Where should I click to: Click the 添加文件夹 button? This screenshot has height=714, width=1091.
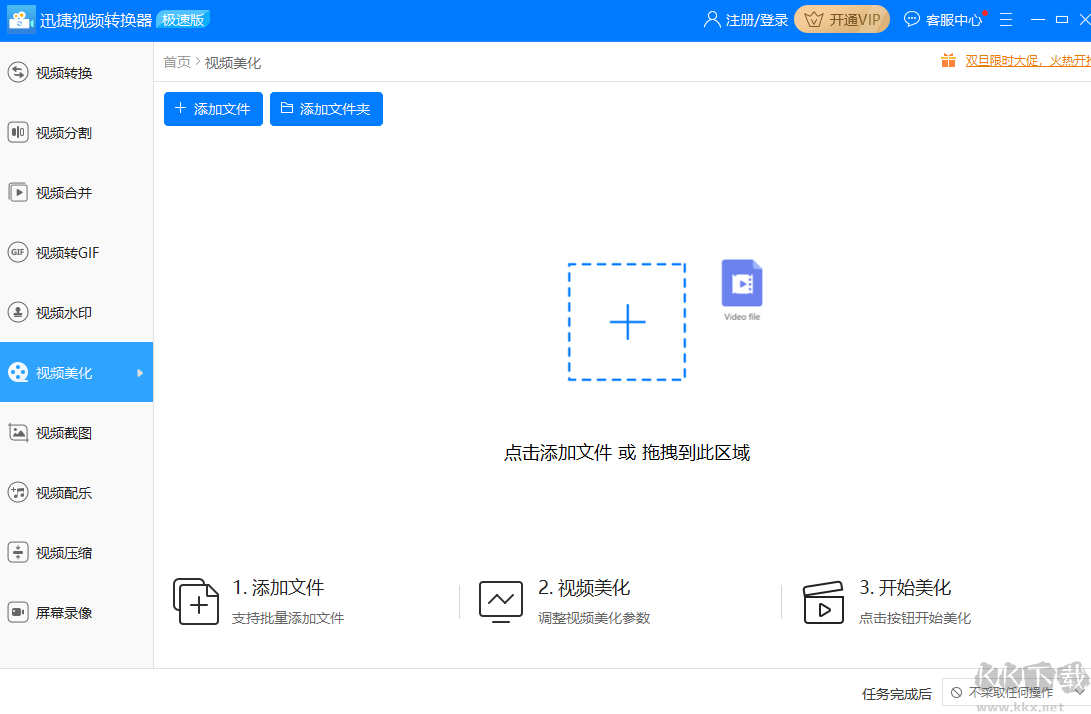pyautogui.click(x=326, y=109)
